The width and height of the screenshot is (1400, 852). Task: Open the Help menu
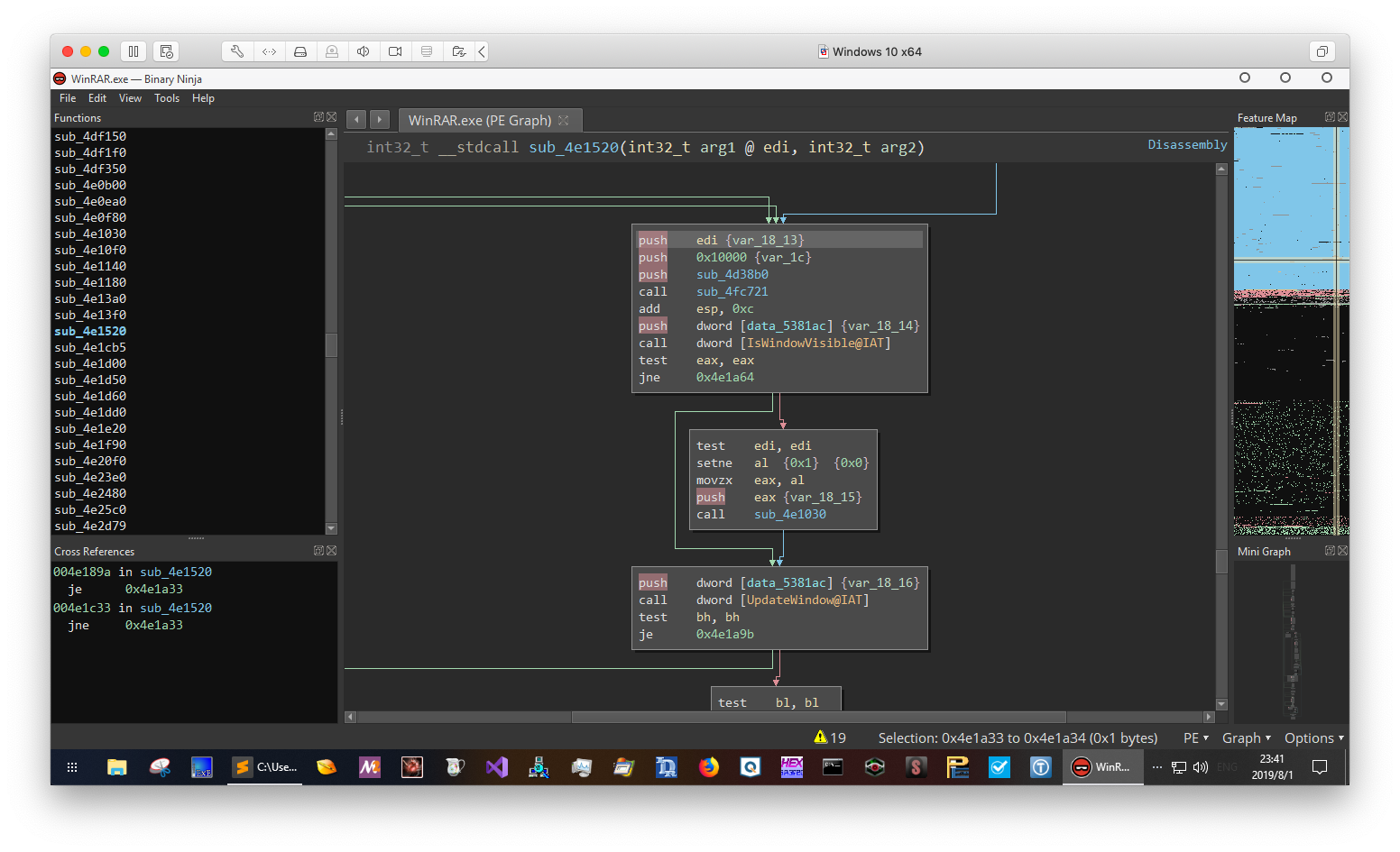pyautogui.click(x=203, y=98)
